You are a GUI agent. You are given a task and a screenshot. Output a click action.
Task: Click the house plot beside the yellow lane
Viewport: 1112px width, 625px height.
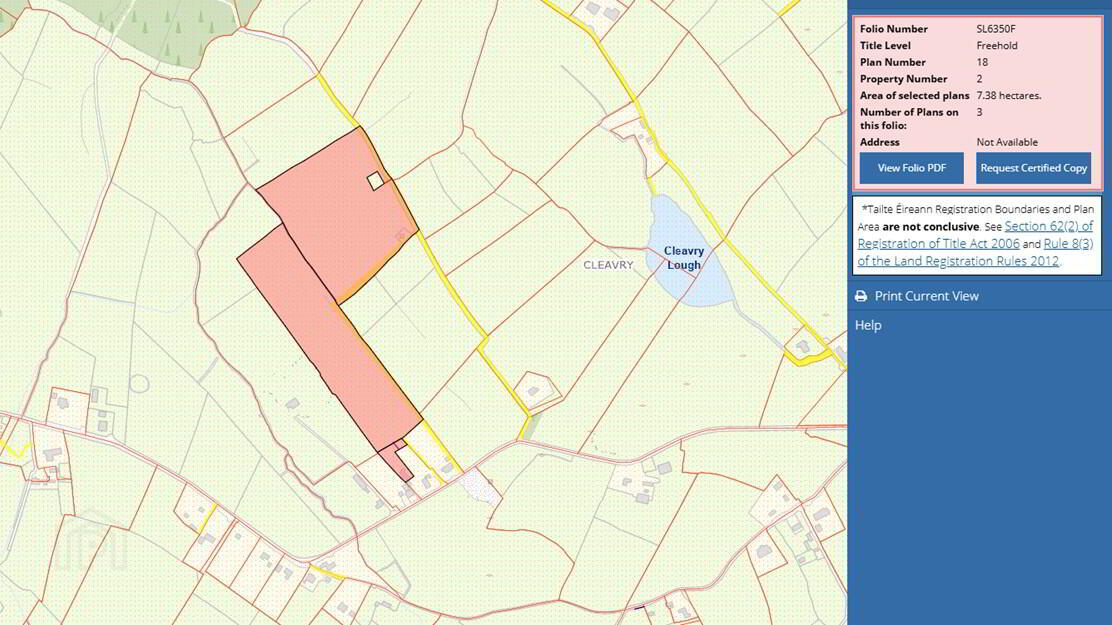tap(535, 391)
